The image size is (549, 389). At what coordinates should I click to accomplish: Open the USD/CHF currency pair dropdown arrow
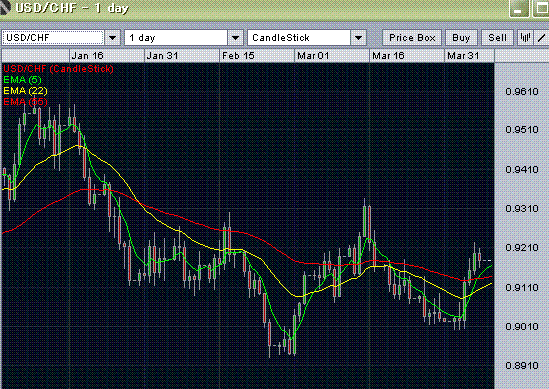[113, 37]
